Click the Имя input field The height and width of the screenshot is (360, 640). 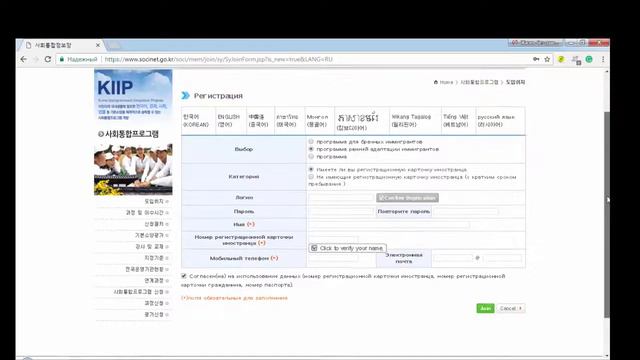coord(389,224)
